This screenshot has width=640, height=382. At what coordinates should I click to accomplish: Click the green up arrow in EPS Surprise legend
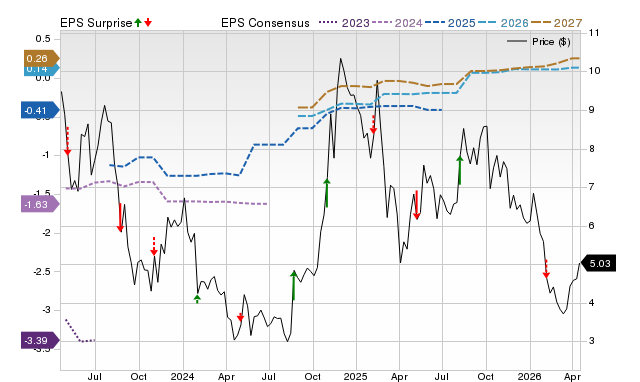point(138,22)
